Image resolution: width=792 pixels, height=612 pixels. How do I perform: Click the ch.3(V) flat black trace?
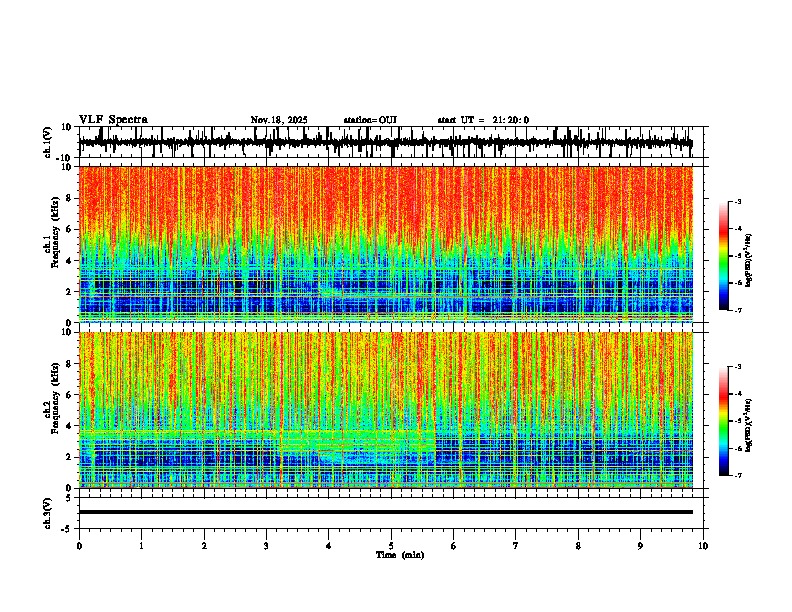pos(386,512)
